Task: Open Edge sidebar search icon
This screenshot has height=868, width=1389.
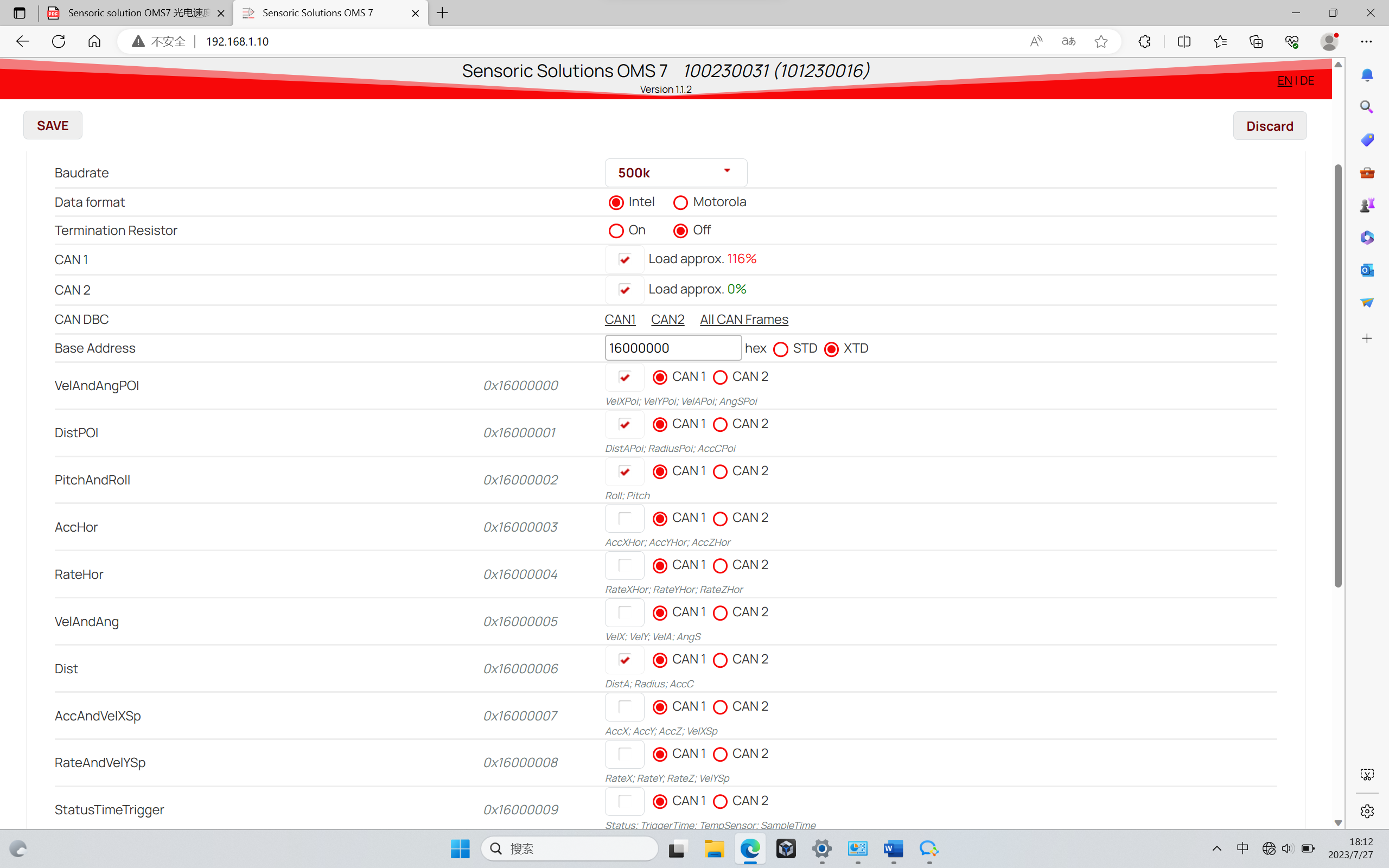Action: point(1367,107)
